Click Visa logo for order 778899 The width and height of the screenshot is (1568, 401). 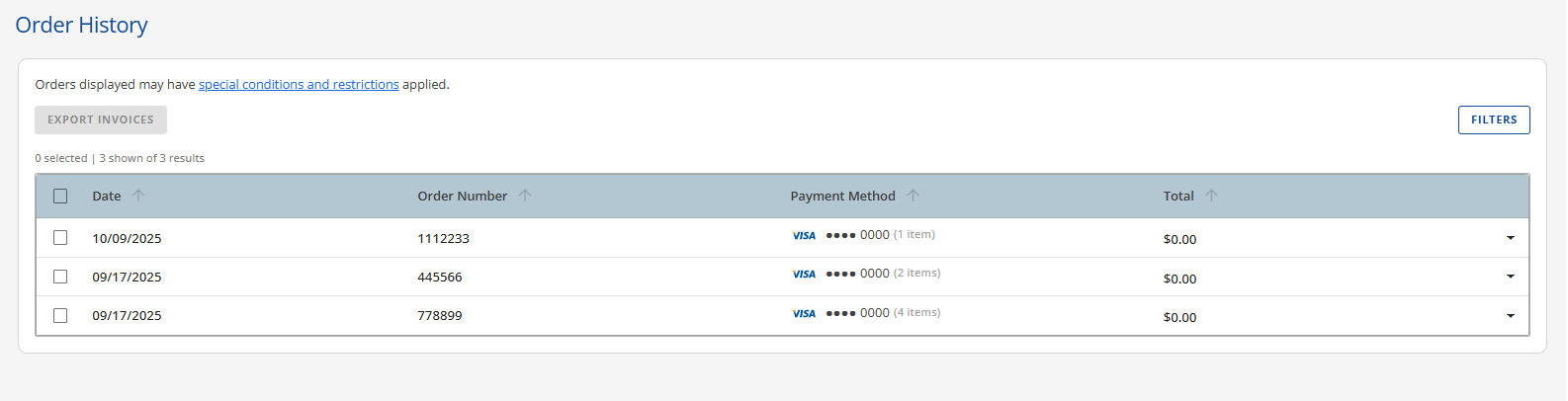804,314
